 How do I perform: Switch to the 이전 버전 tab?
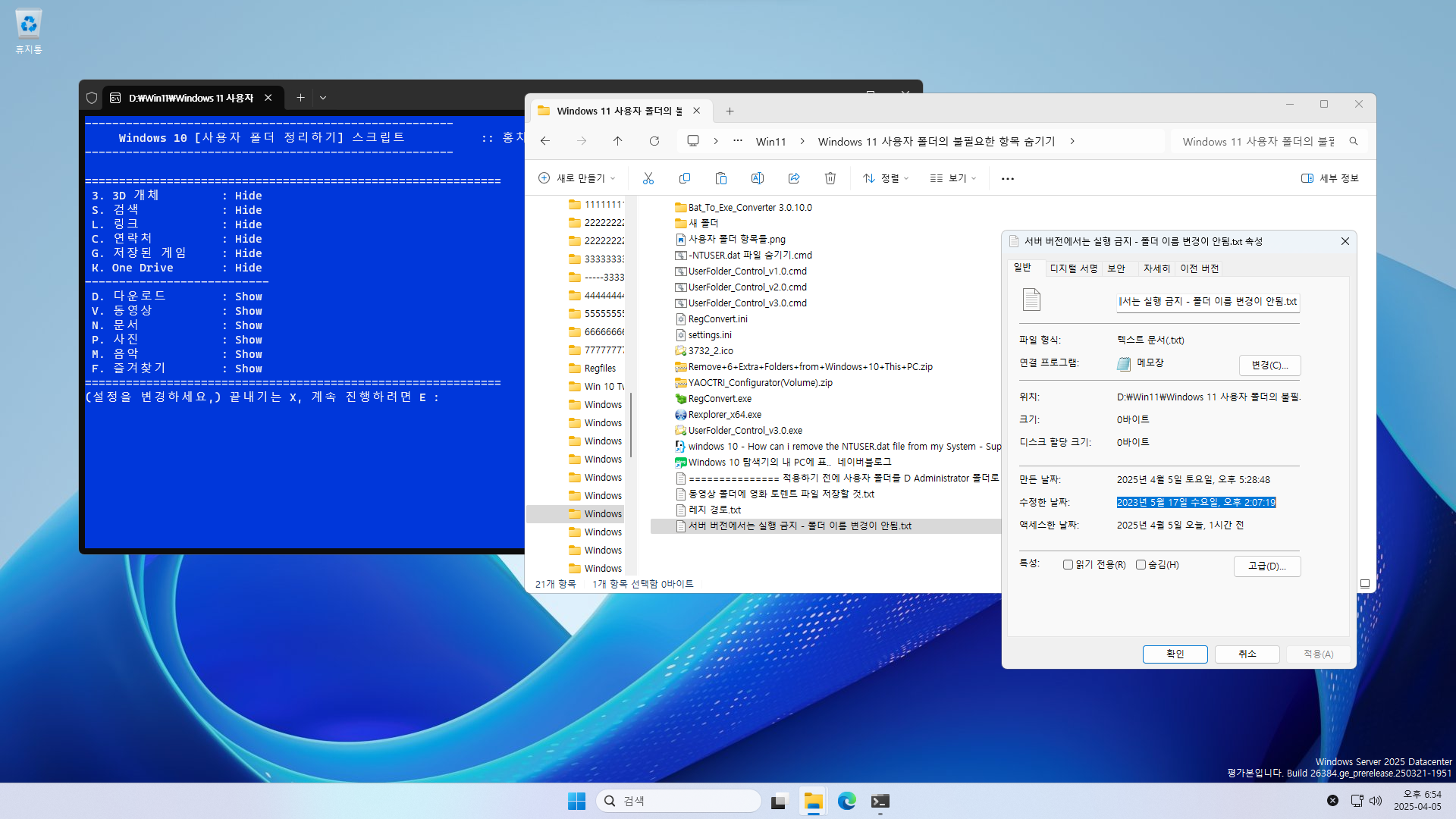(1199, 268)
